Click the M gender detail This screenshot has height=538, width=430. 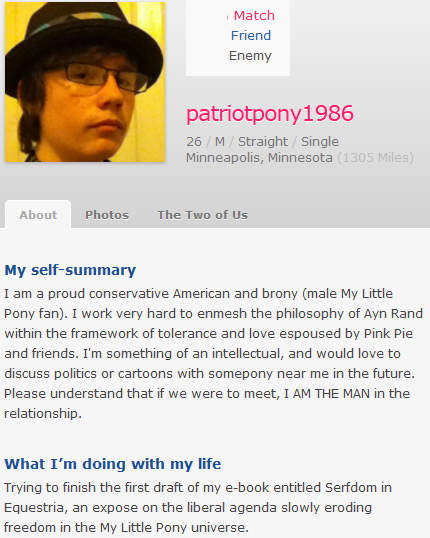(220, 141)
